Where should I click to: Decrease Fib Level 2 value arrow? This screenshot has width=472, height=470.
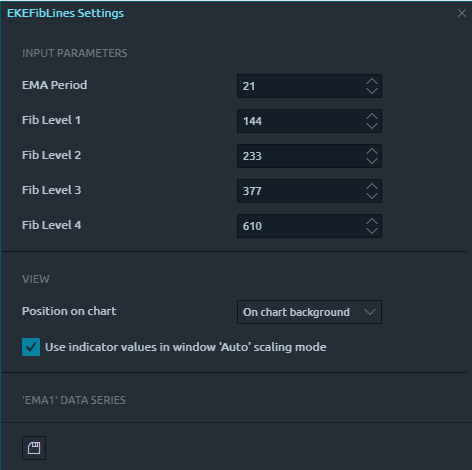tap(372, 161)
